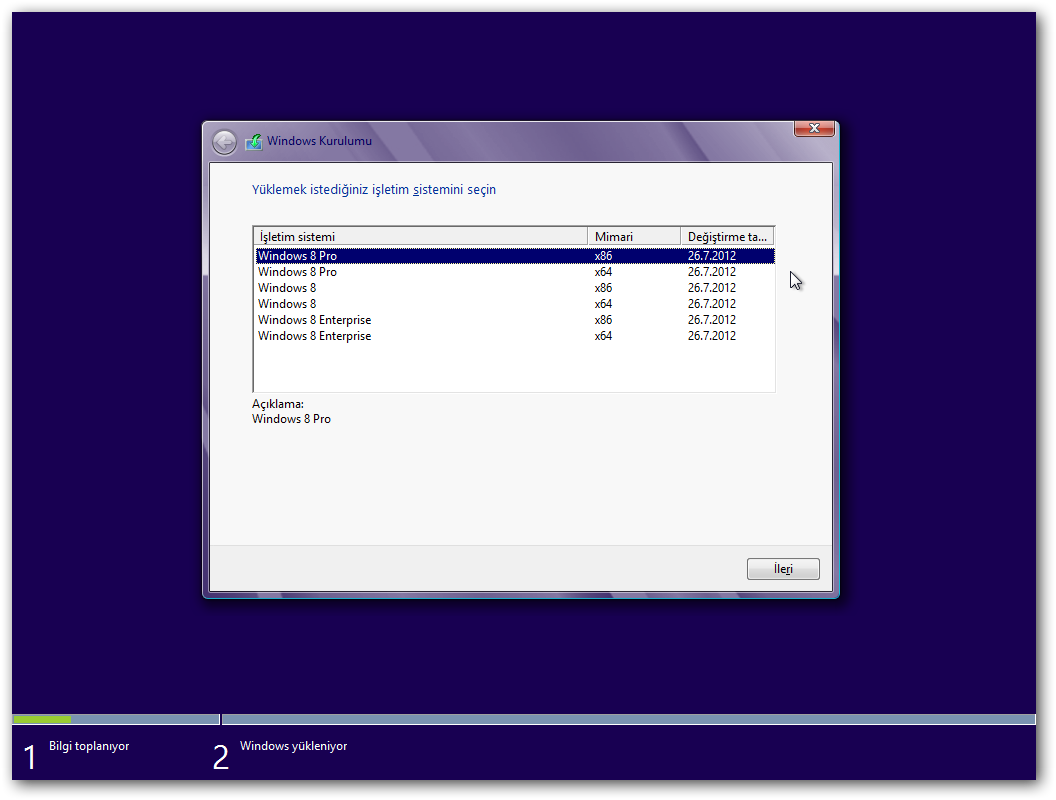
Task: Click the Değiştirme ta... column header
Action: click(727, 237)
